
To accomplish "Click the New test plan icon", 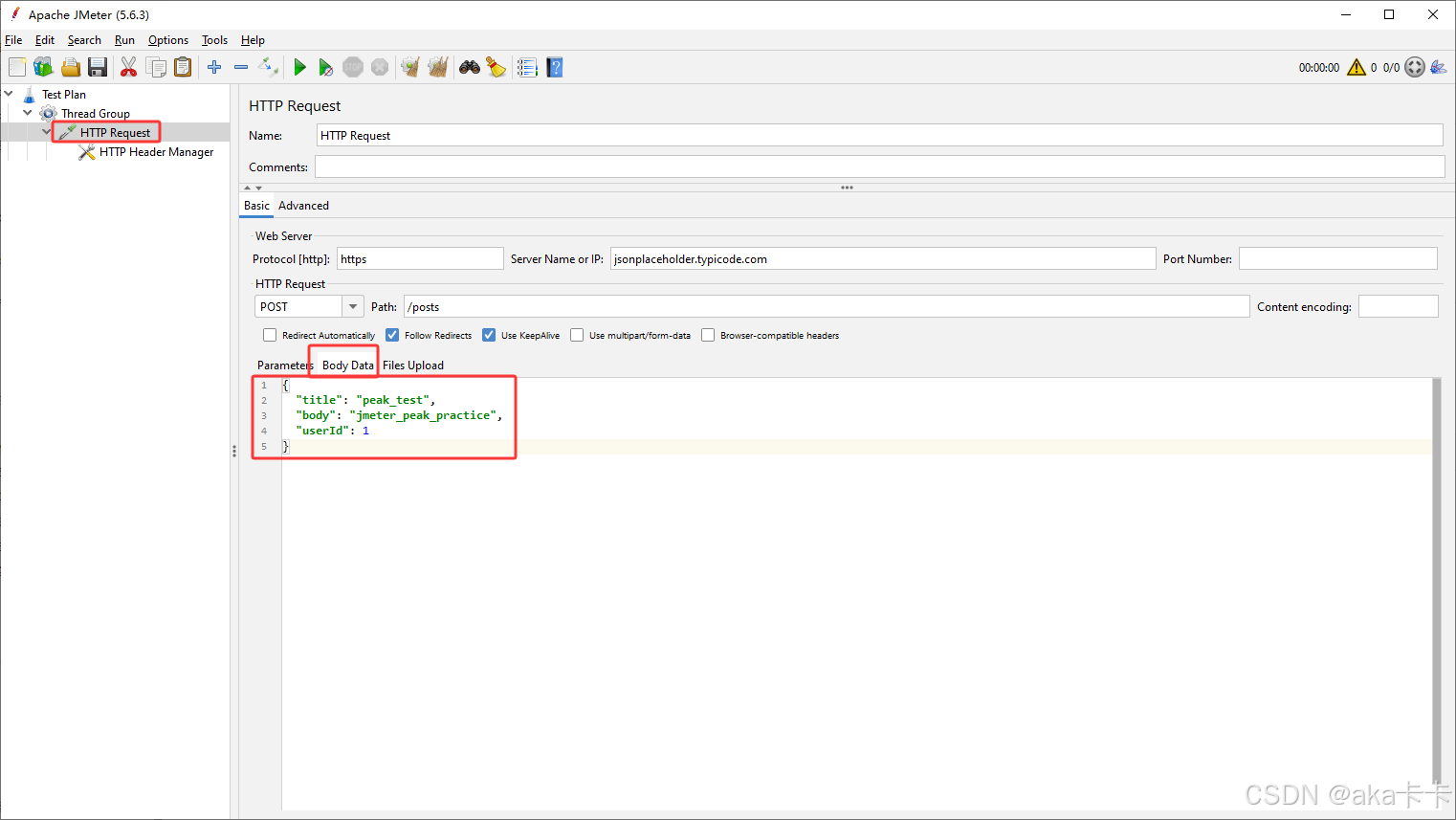I will pos(17,67).
